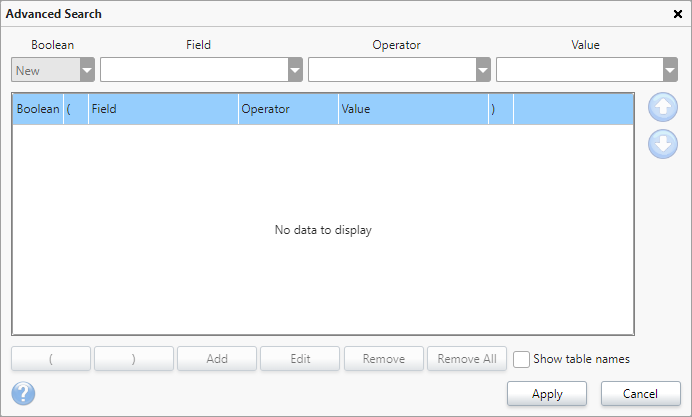Click the Remove button
Viewport: 692px width, 417px height.
(x=384, y=359)
